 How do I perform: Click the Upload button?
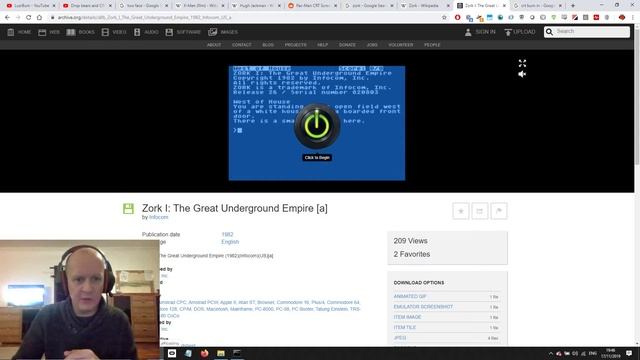tap(520, 32)
